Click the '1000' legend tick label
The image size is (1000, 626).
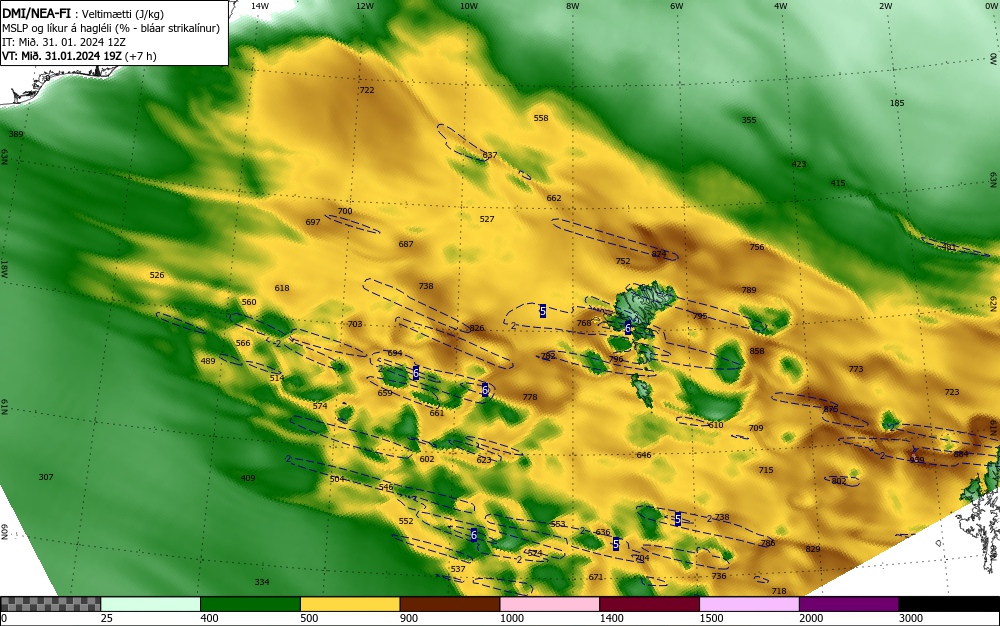512,618
